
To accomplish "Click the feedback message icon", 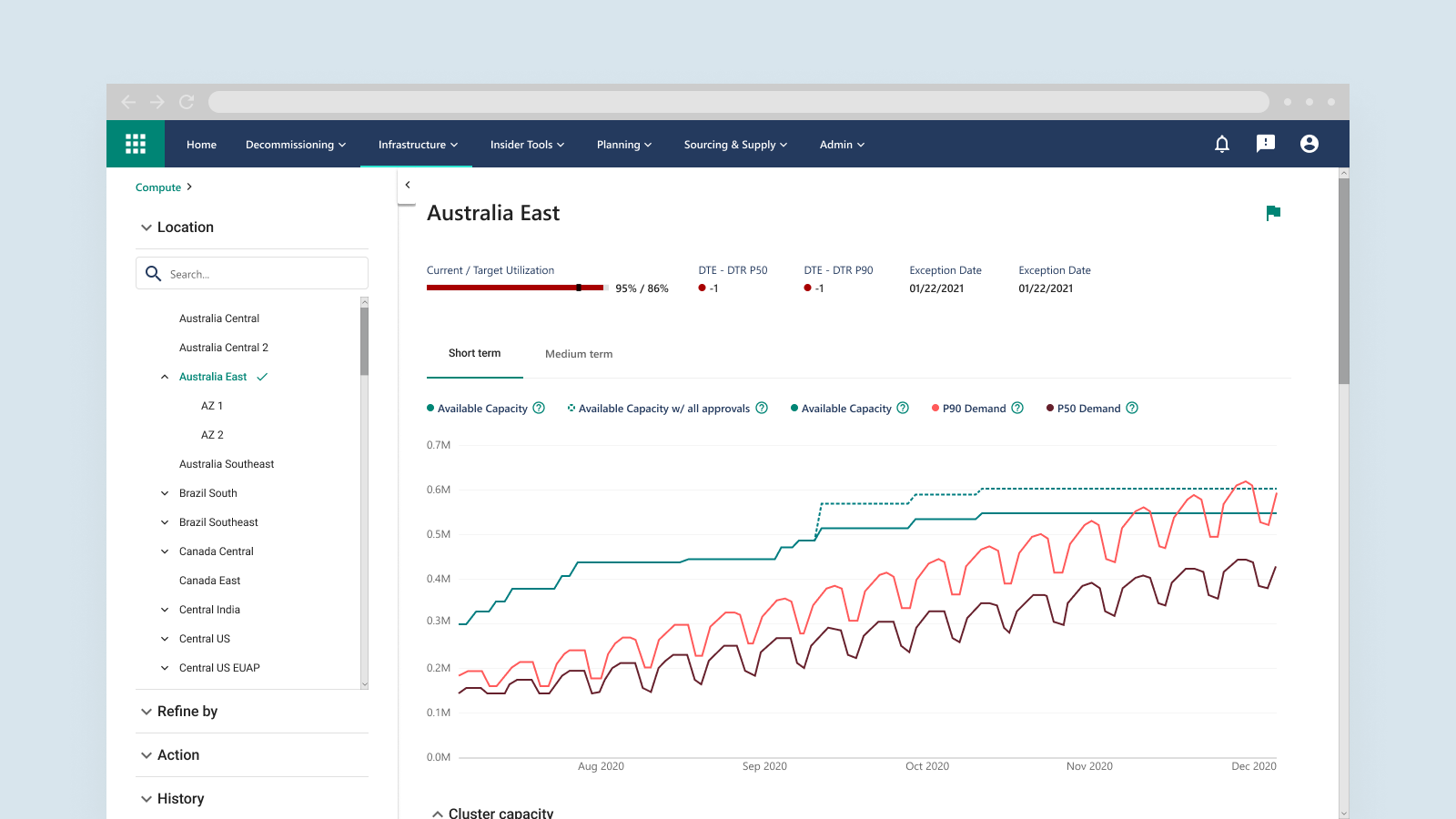I will pos(1266,144).
